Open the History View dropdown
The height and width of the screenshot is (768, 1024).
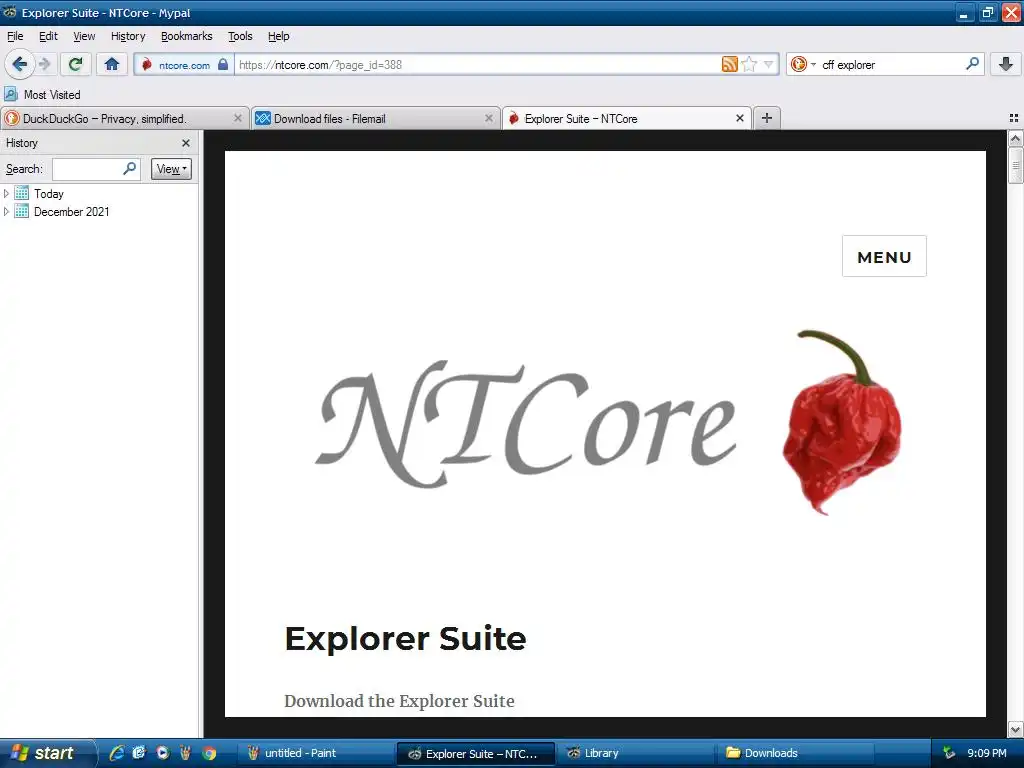click(171, 169)
